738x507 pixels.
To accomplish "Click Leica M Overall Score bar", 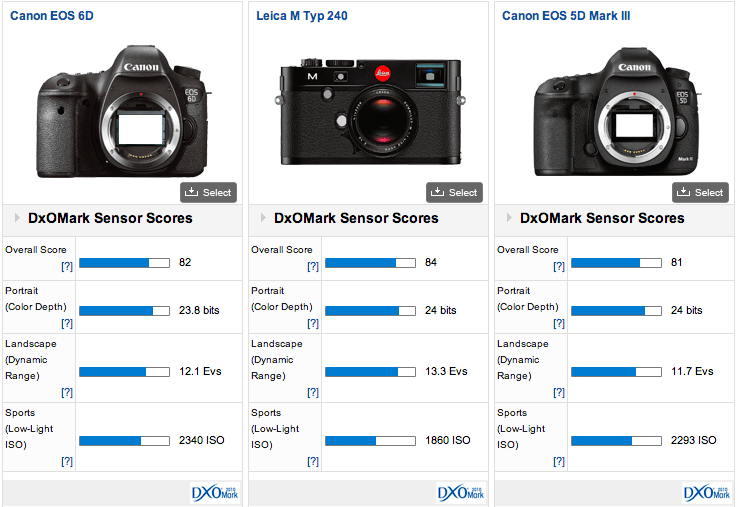I will (x=370, y=263).
